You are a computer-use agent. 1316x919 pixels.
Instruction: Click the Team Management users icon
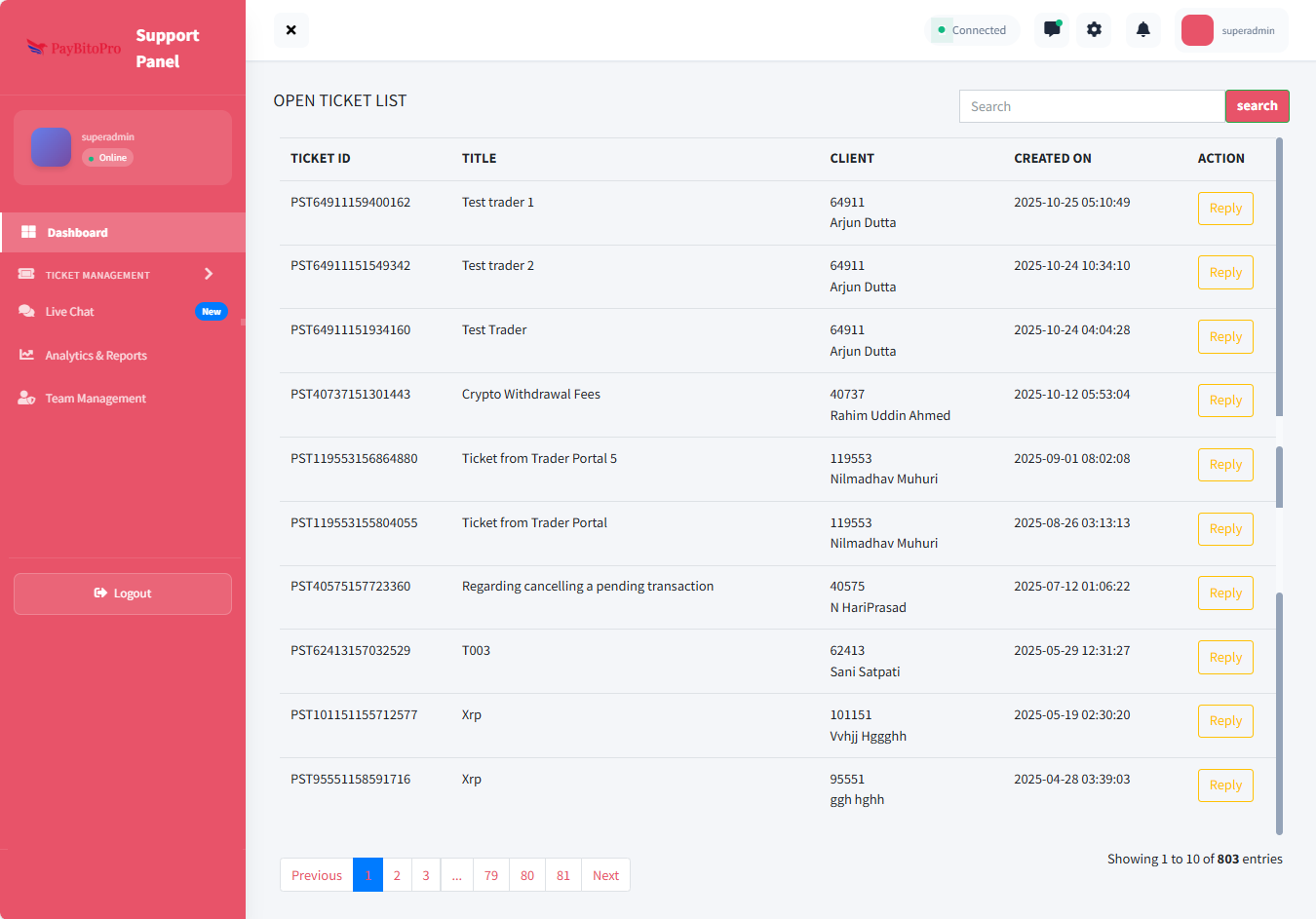click(x=26, y=399)
